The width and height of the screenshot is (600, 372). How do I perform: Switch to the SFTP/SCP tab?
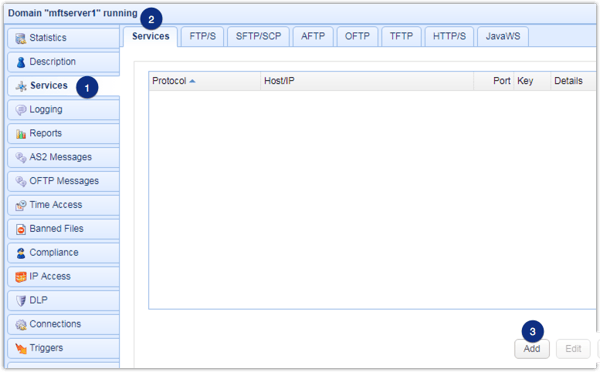pyautogui.click(x=258, y=36)
